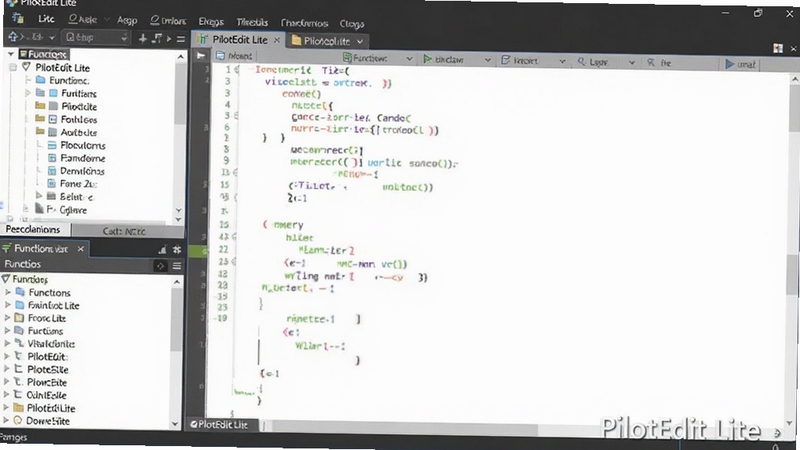Viewport: 800px width, 450px height.
Task: Click the music-note icon in the left toolbar
Action: (157, 38)
